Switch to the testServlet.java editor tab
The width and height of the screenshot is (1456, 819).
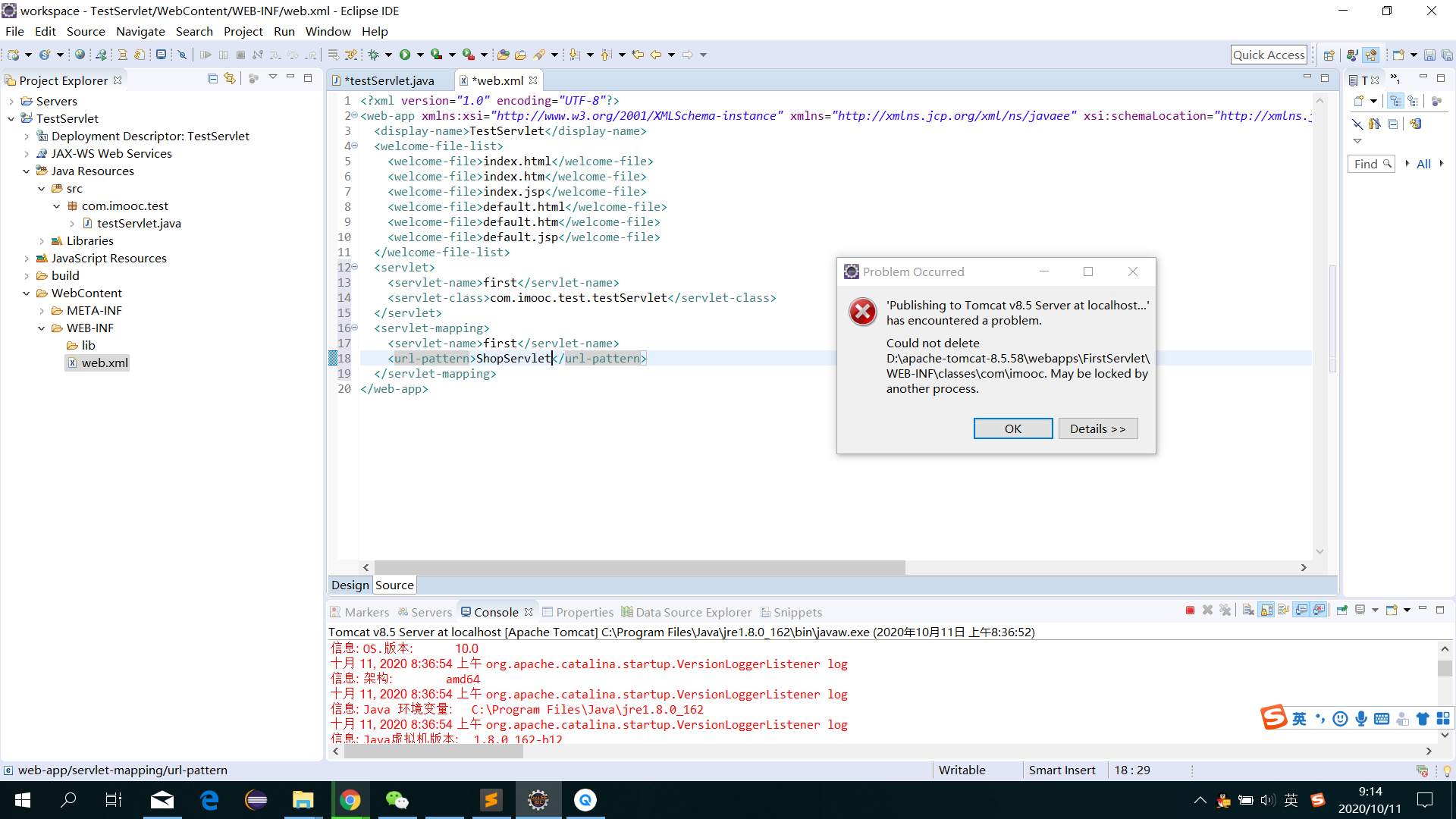[389, 80]
